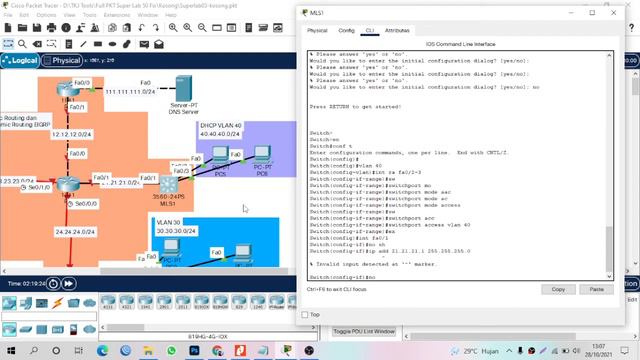Image resolution: width=640 pixels, height=360 pixels.
Task: Click the Zoom In magnifier icon
Action: click(173, 28)
